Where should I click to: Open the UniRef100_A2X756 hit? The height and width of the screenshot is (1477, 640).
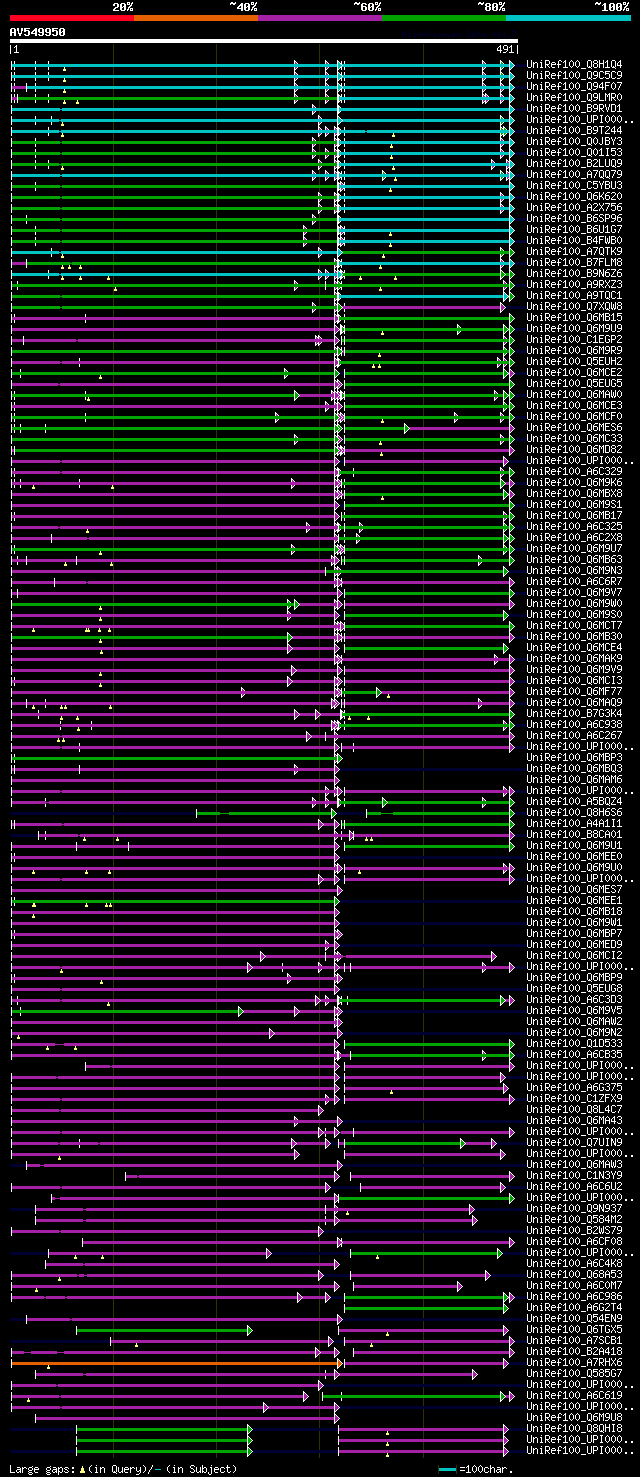[x=574, y=207]
